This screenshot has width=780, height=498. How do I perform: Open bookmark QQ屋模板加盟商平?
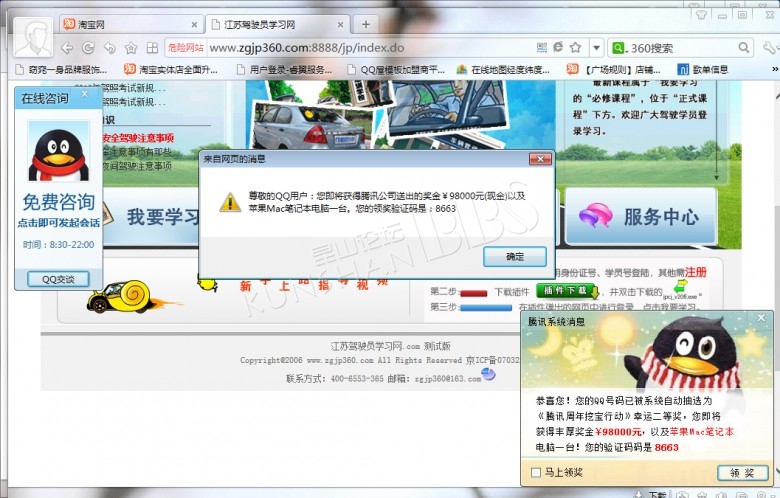pyautogui.click(x=396, y=70)
